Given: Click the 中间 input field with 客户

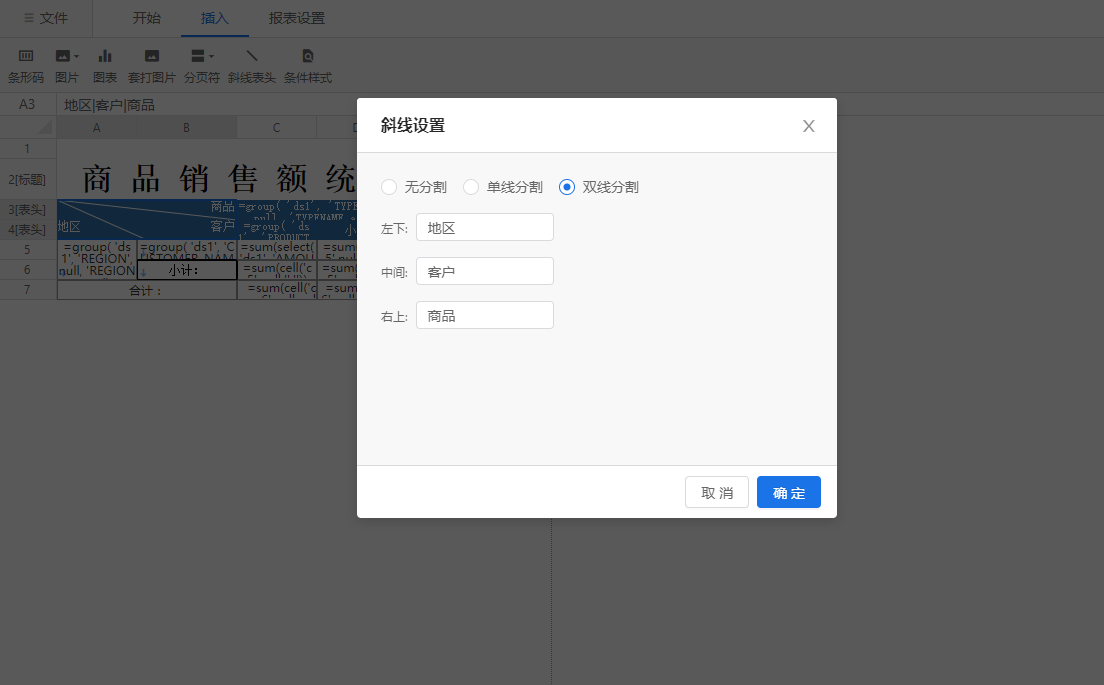Looking at the screenshot, I should pyautogui.click(x=484, y=271).
